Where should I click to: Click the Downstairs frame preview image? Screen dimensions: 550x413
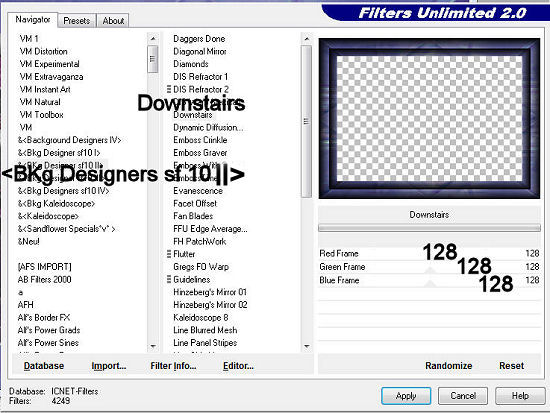429,119
